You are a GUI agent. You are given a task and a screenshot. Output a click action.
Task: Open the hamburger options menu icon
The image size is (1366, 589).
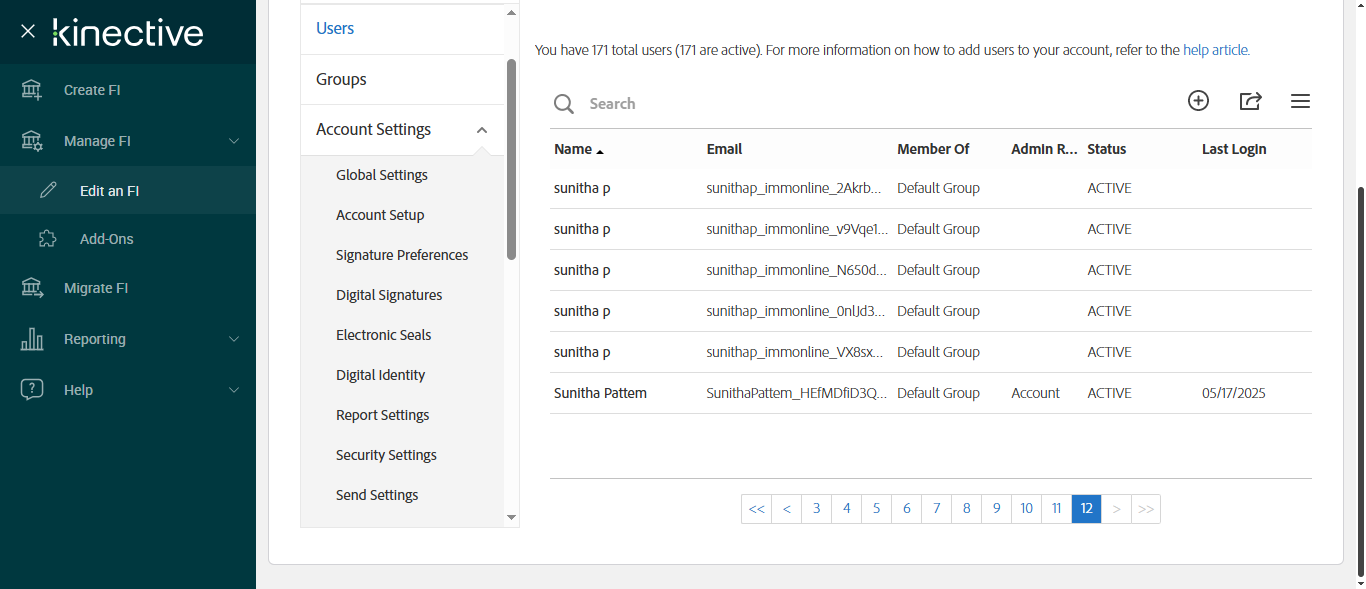click(x=1300, y=101)
